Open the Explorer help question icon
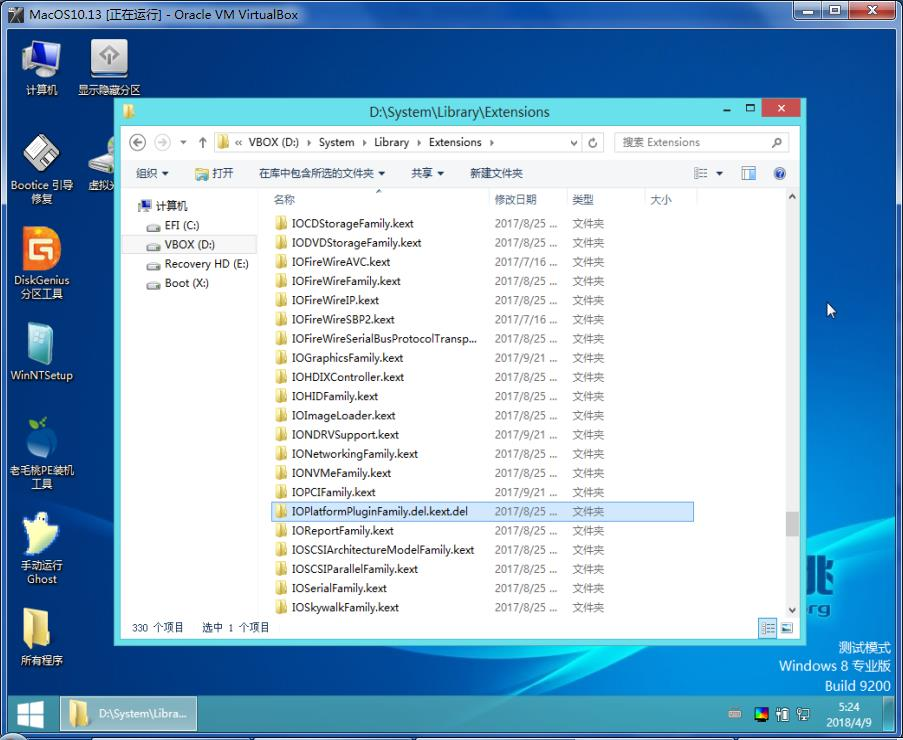 (780, 173)
